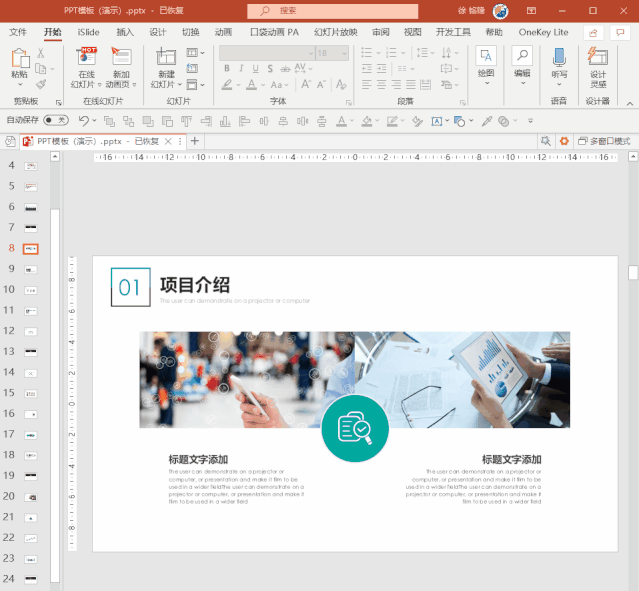Click the decrease font size icon
The image size is (639, 591).
tap(321, 85)
